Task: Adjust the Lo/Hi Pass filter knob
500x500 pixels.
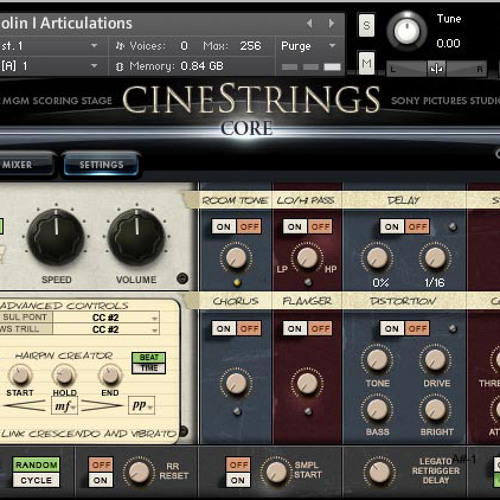Action: coord(307,258)
